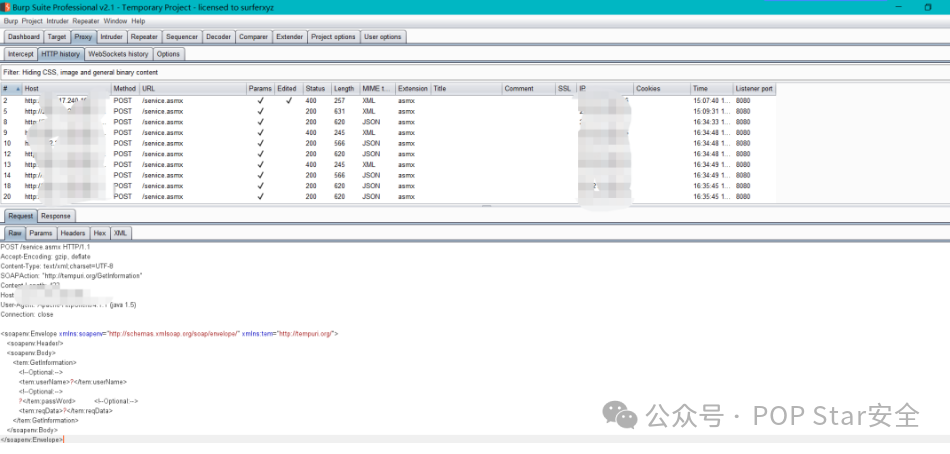This screenshot has width=950, height=454.
Task: Sort history by Status column header
Action: (x=315, y=89)
